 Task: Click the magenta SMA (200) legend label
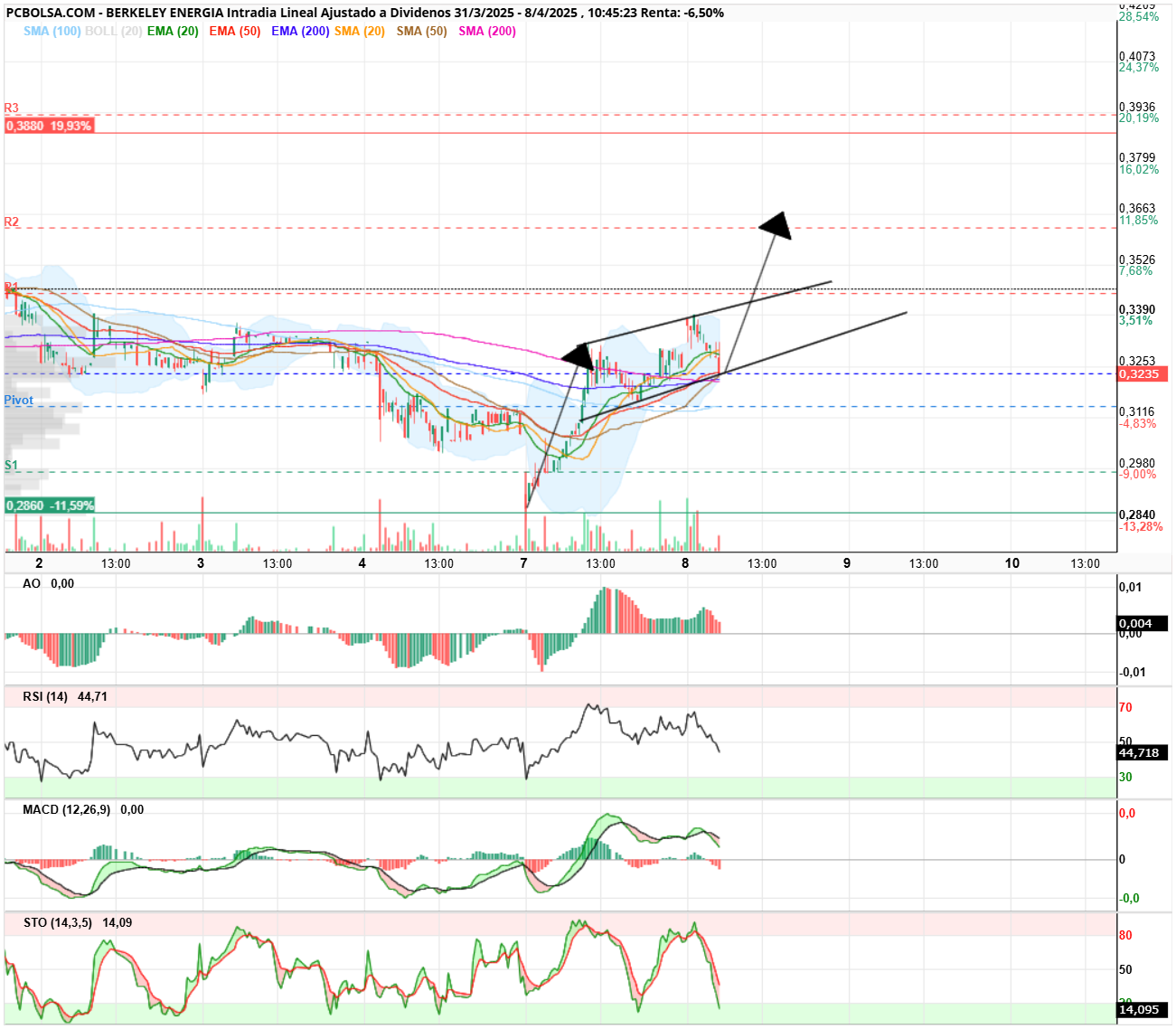pyautogui.click(x=487, y=31)
